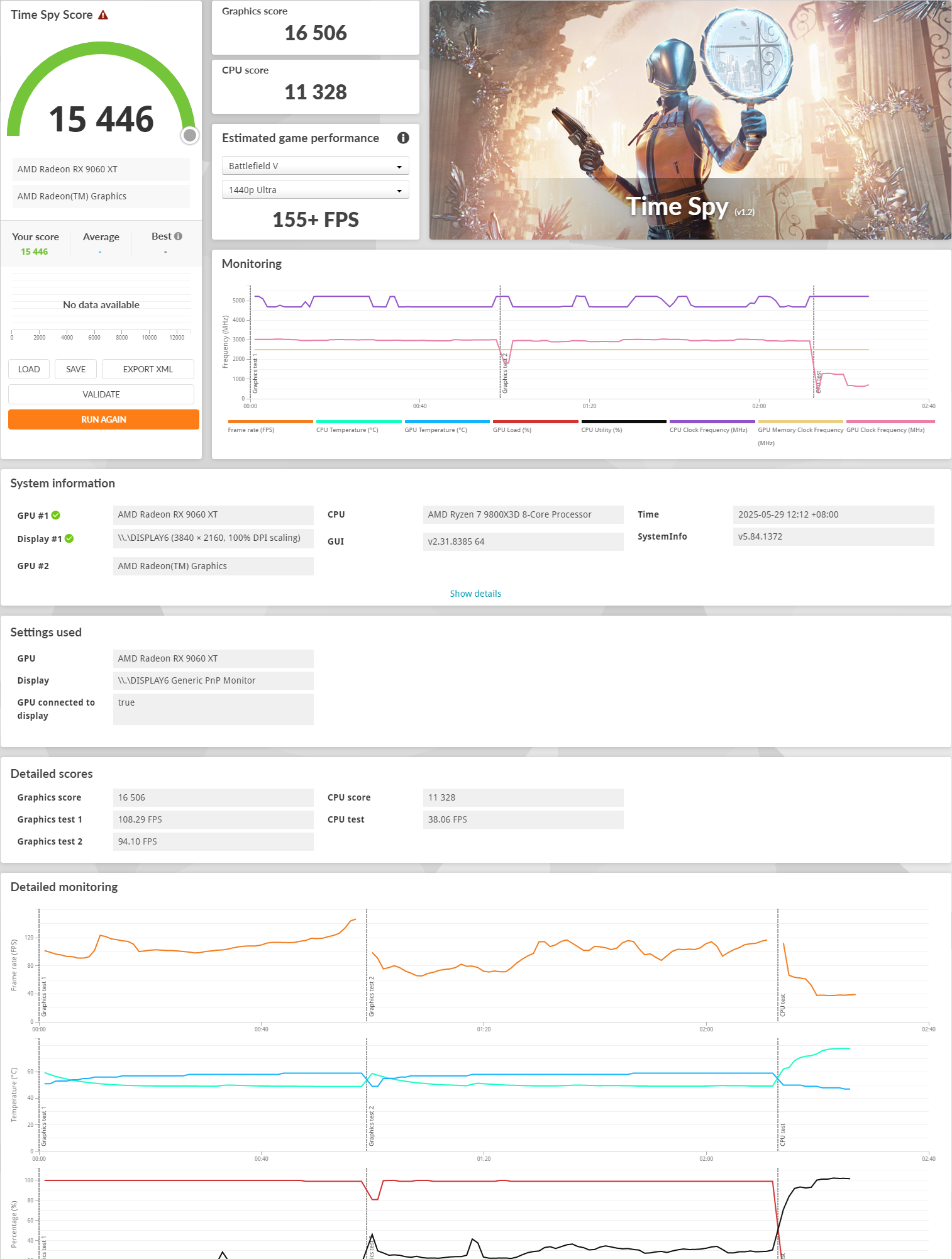952x1259 pixels.
Task: Toggle CPU Temperature (°C) legend swatch
Action: click(x=359, y=422)
